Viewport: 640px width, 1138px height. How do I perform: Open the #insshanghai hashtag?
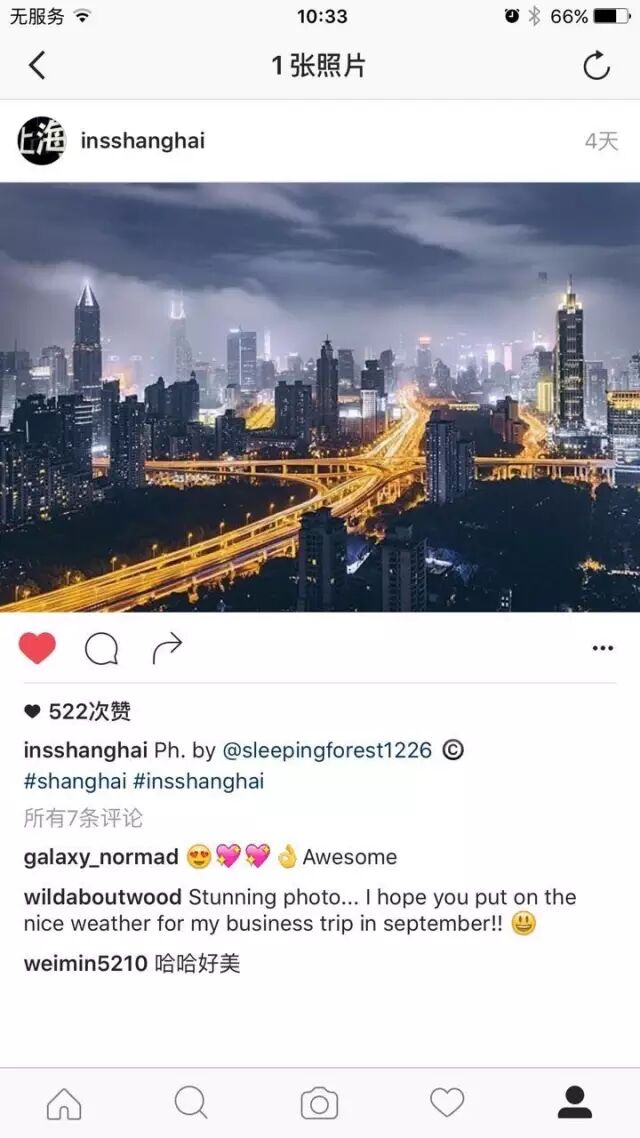[x=199, y=782]
